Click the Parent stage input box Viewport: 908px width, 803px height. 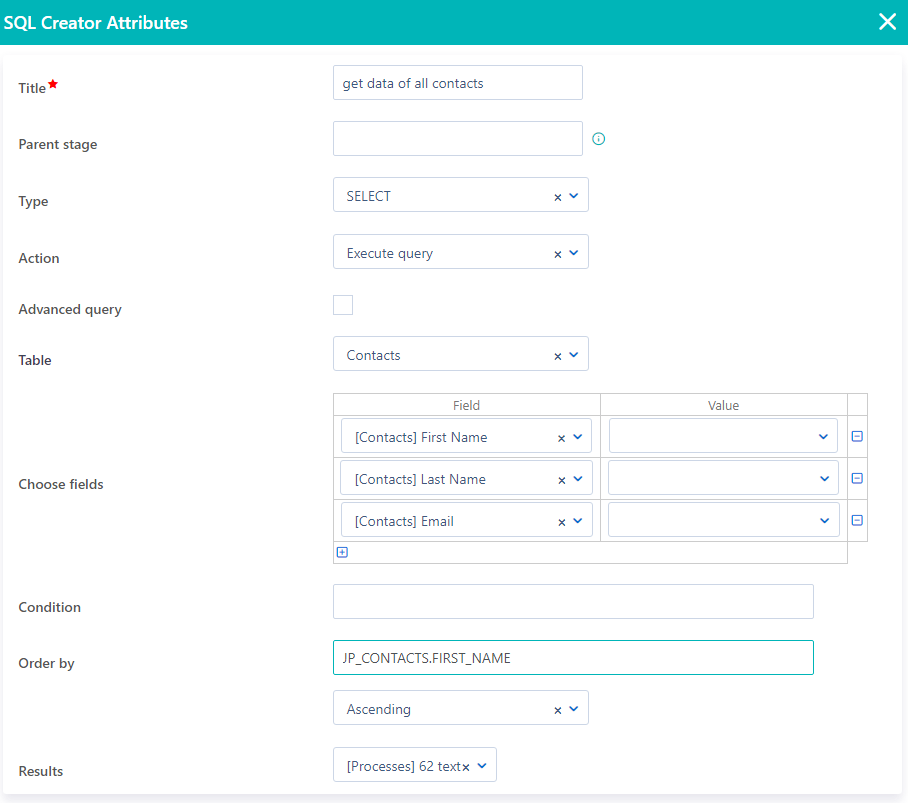(x=457, y=138)
